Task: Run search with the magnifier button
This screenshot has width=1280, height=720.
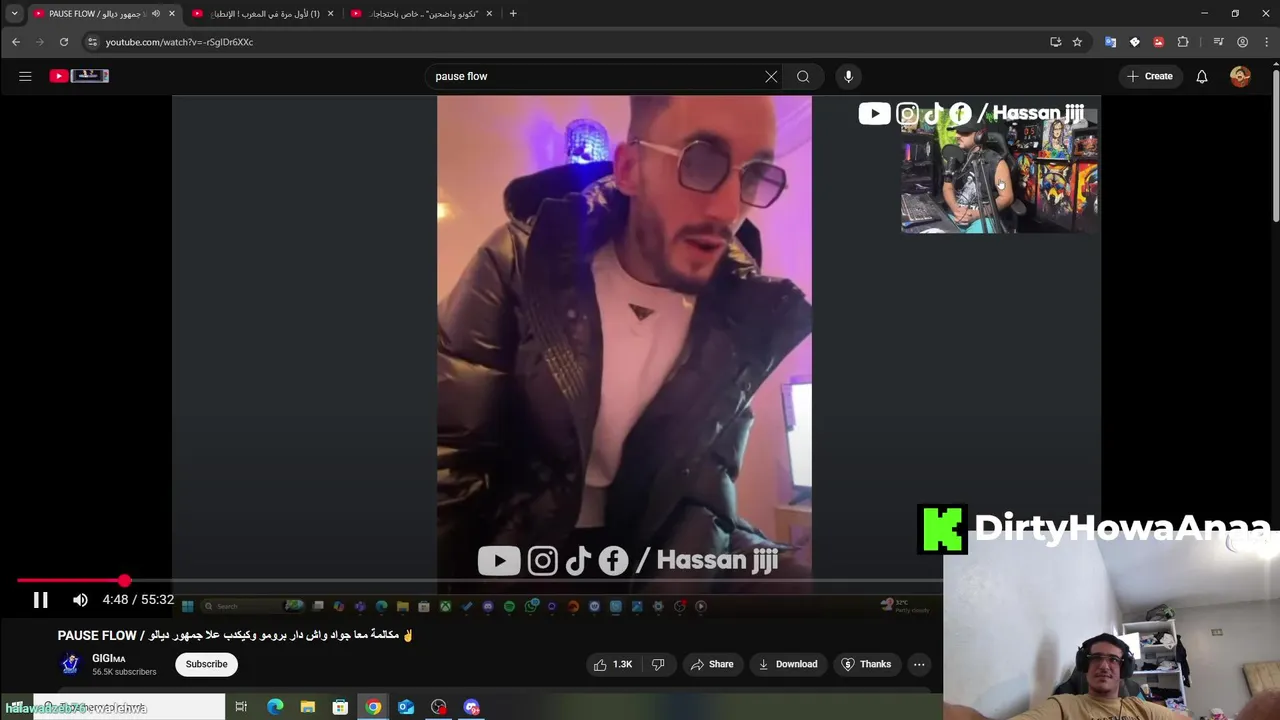Action: 803,76
